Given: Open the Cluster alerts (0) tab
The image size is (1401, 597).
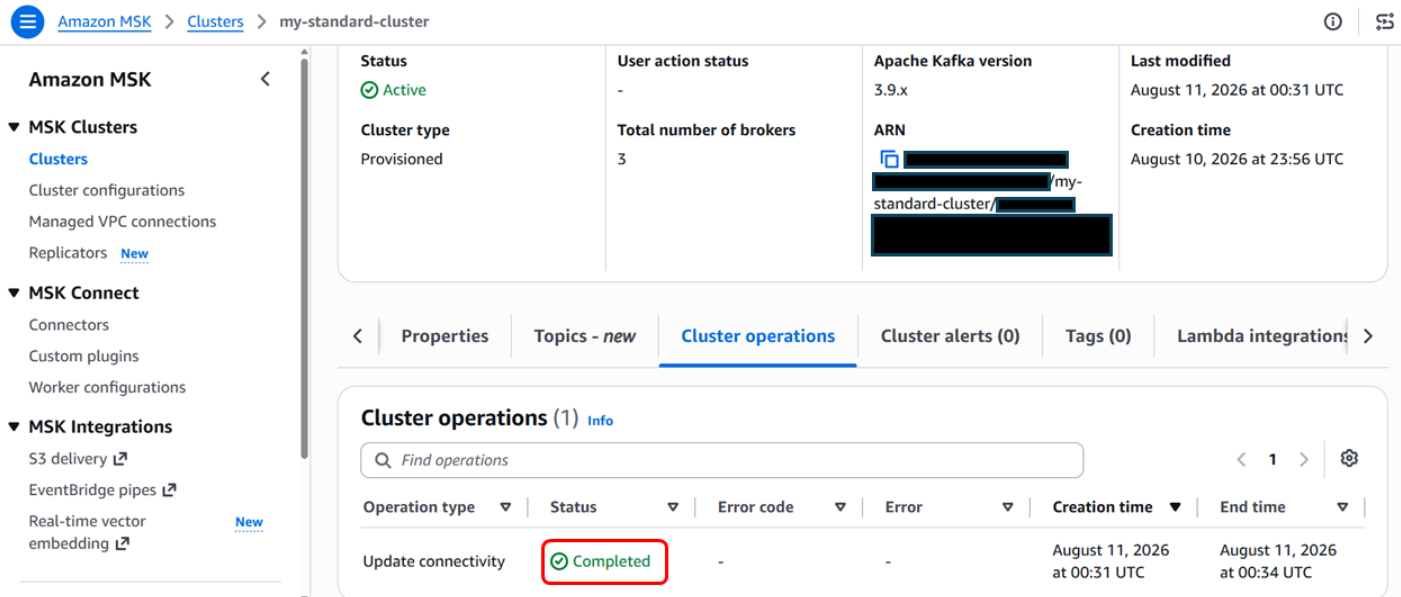Looking at the screenshot, I should 950,336.
